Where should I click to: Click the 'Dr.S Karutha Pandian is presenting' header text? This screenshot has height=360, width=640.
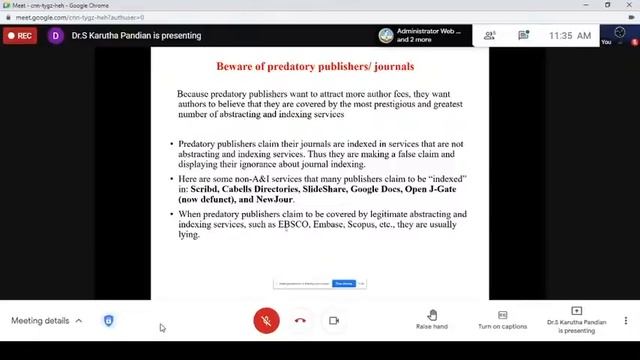[x=136, y=36]
